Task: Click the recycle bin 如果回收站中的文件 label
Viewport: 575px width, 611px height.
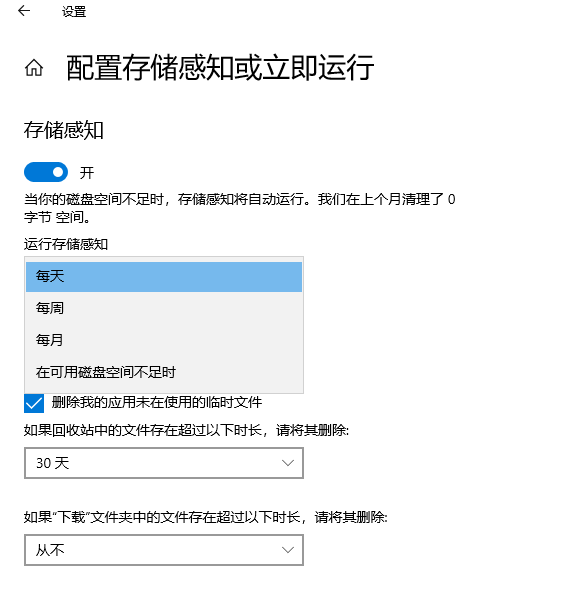Action: [186, 430]
